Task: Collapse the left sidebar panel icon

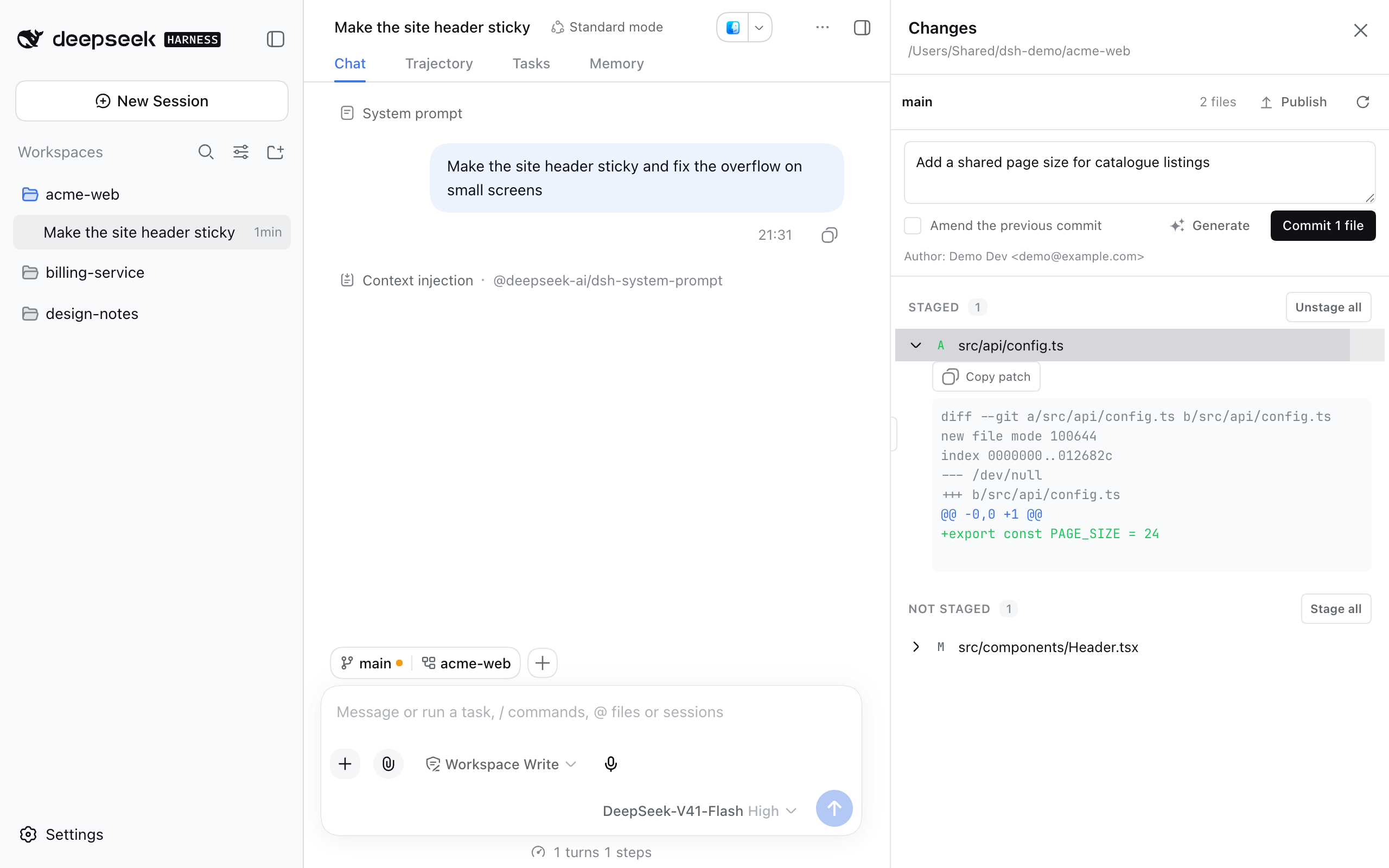Action: (276, 39)
